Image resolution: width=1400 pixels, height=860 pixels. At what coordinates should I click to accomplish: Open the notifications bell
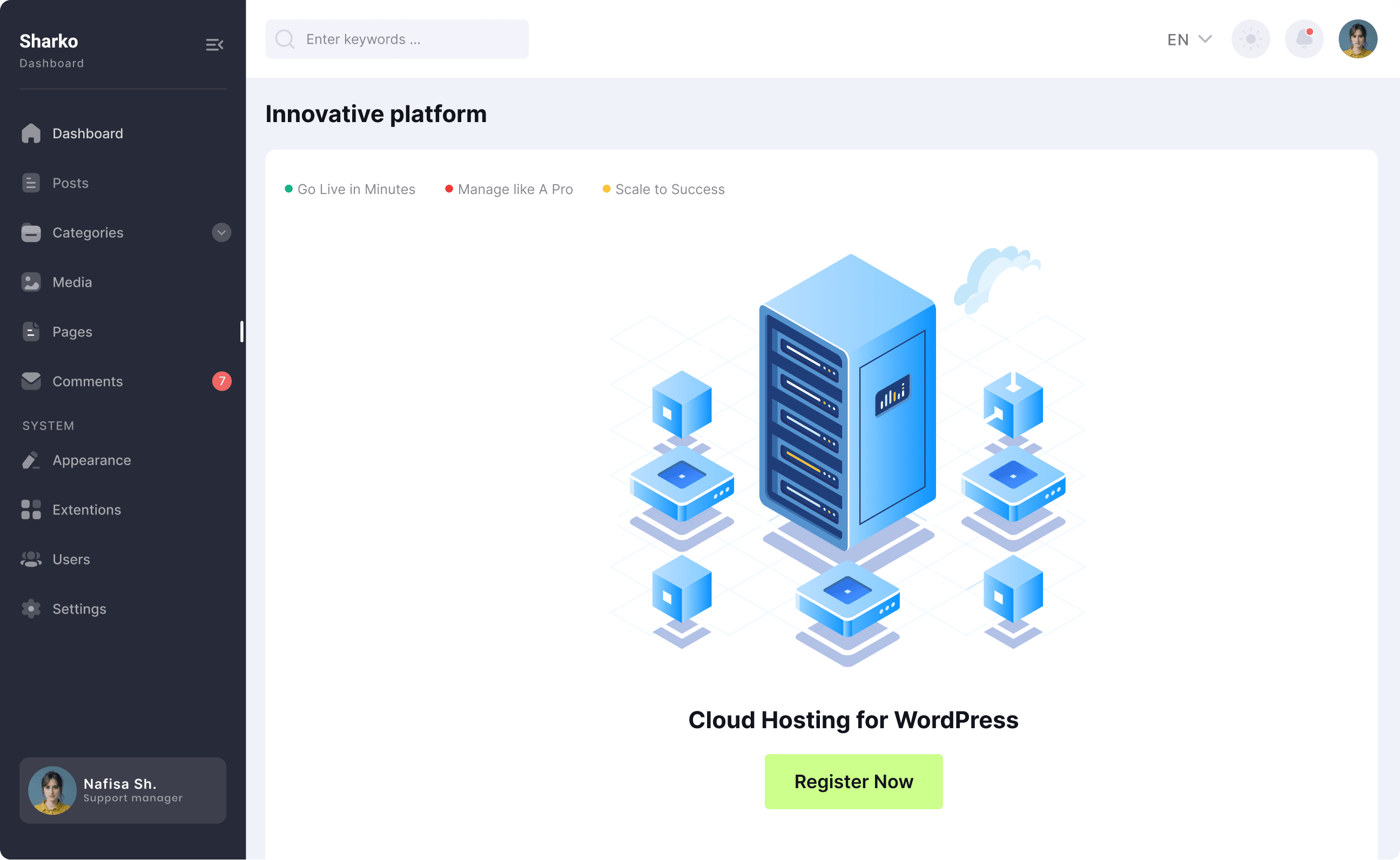tap(1304, 39)
